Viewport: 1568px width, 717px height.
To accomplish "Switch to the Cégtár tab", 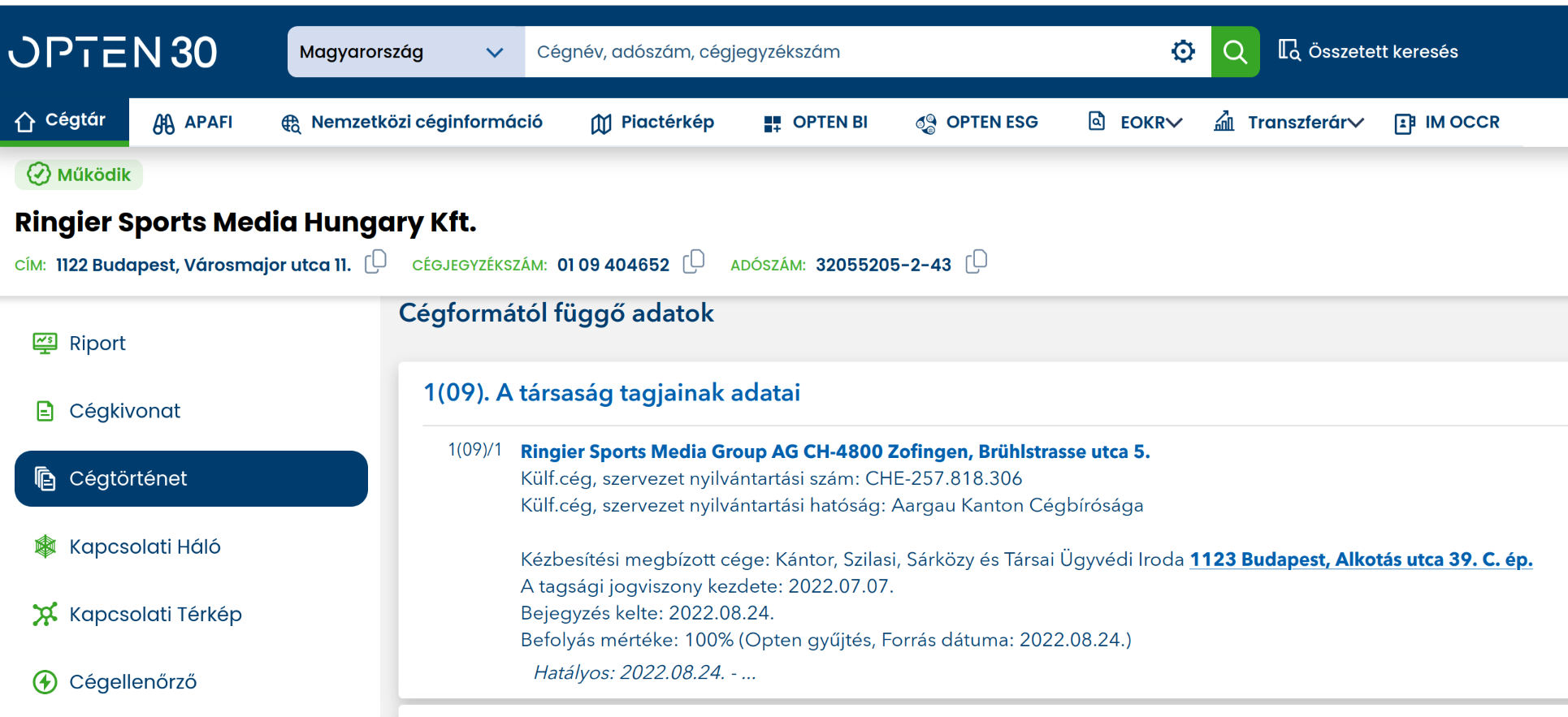I will pos(62,121).
